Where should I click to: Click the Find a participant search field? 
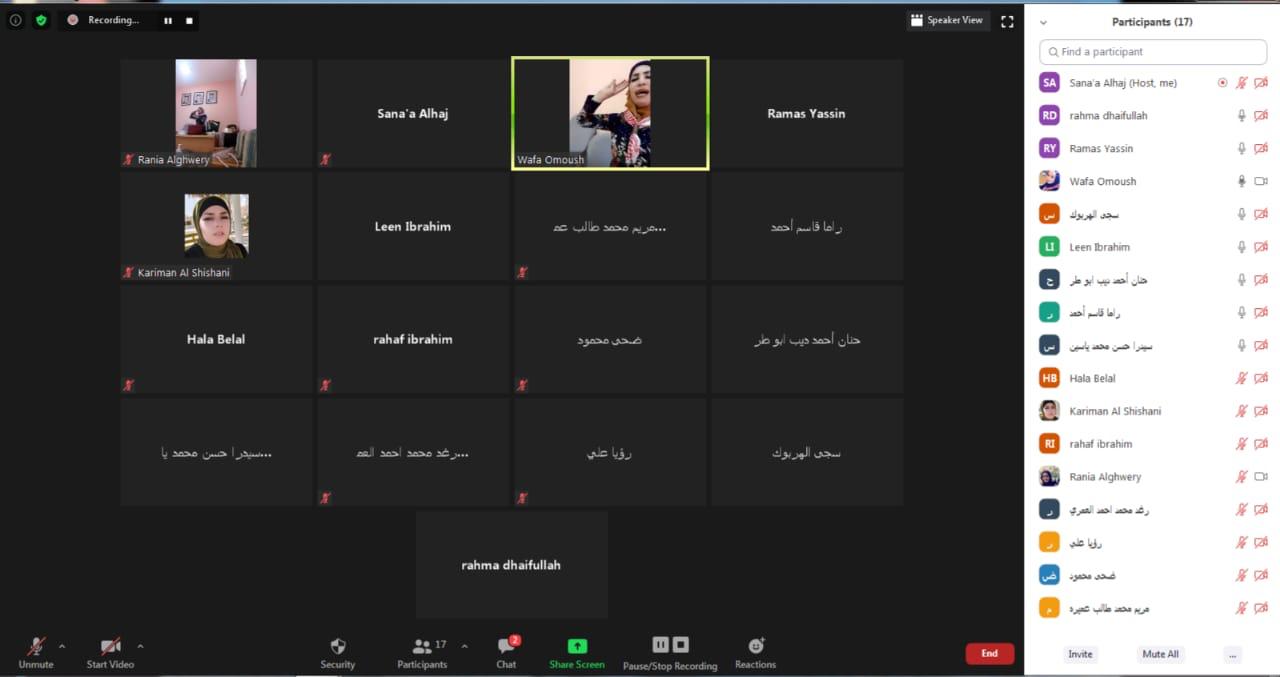coord(1152,52)
